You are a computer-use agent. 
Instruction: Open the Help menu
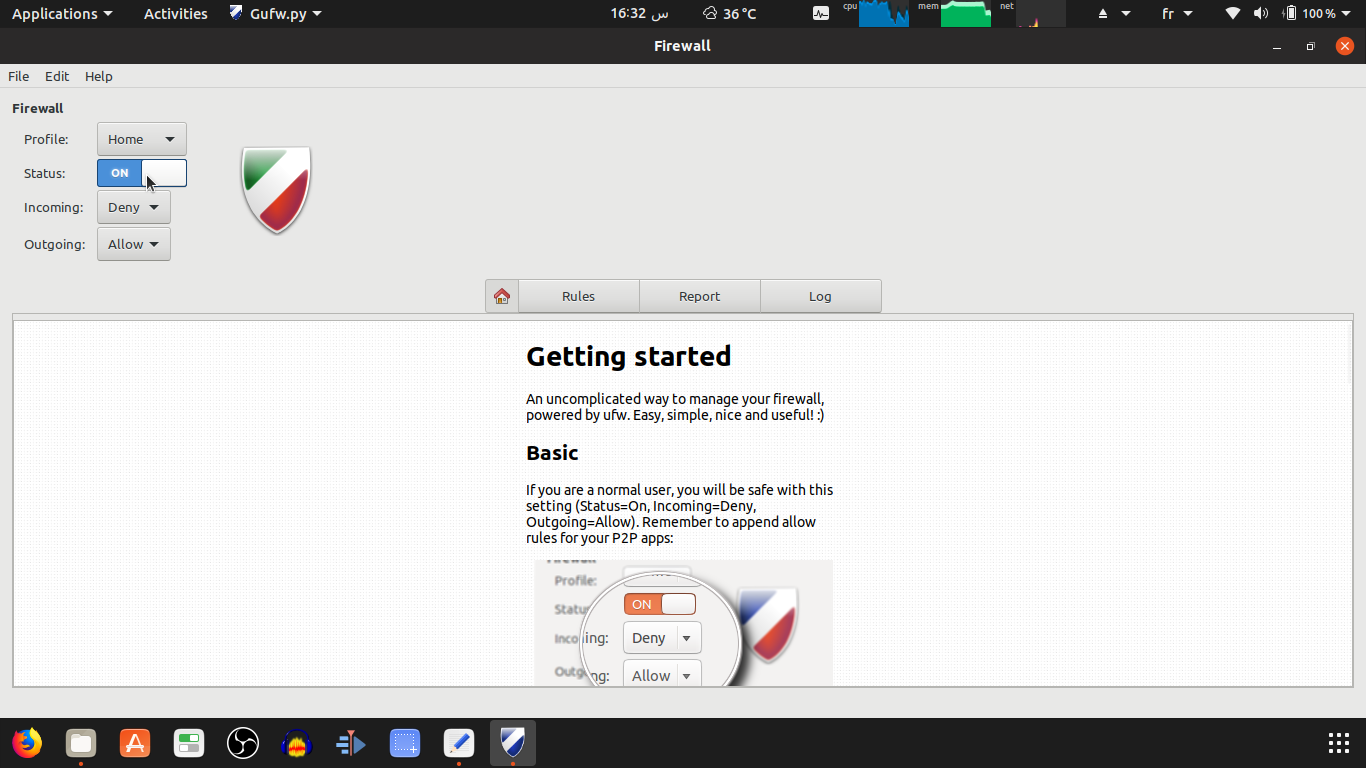[x=99, y=76]
